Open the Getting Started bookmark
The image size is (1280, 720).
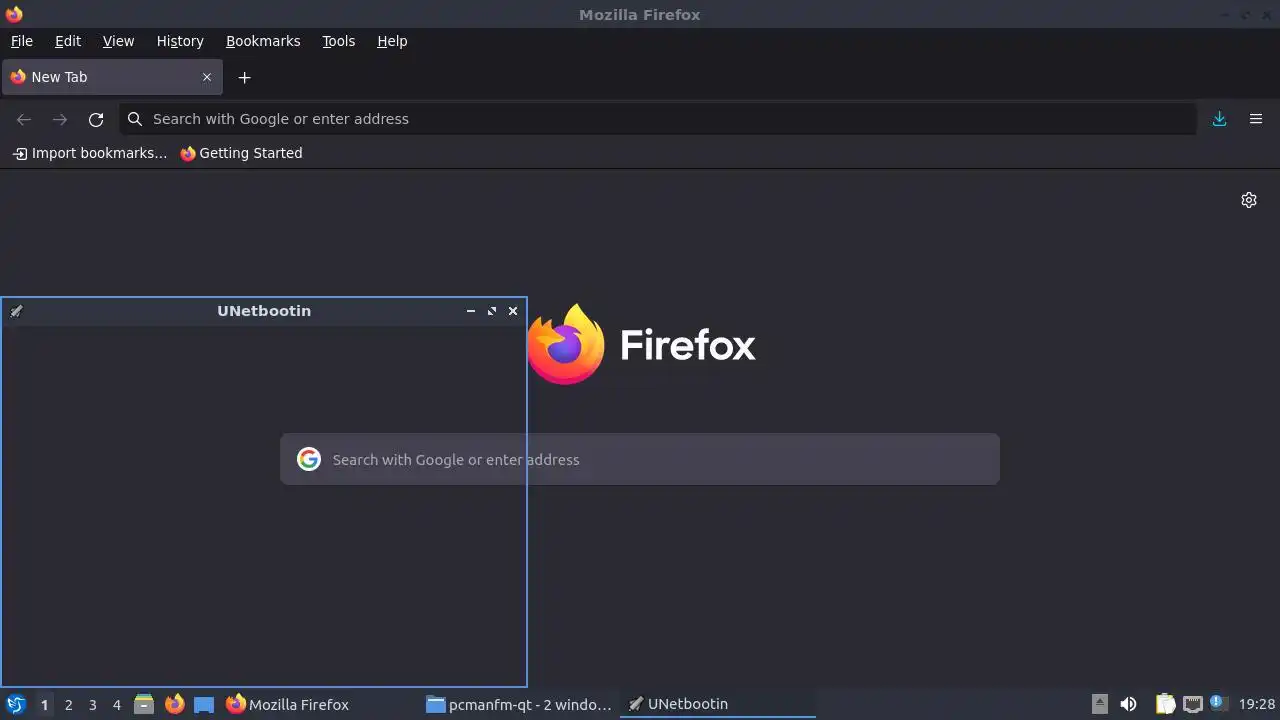point(241,153)
